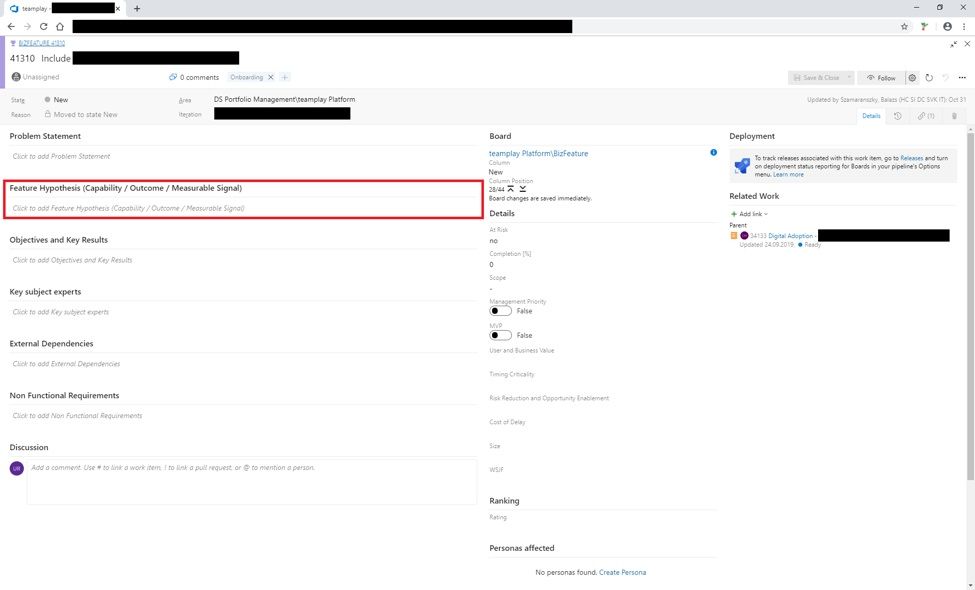Click the trash can tab icon
This screenshot has width=975, height=590.
(x=954, y=116)
